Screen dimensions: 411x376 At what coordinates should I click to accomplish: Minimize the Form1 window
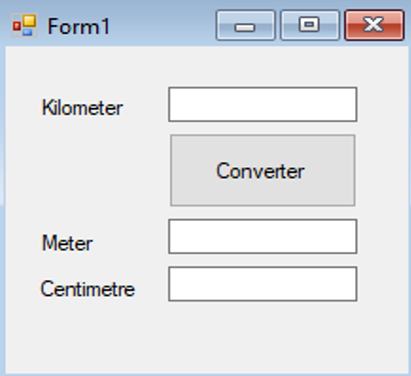click(x=246, y=25)
